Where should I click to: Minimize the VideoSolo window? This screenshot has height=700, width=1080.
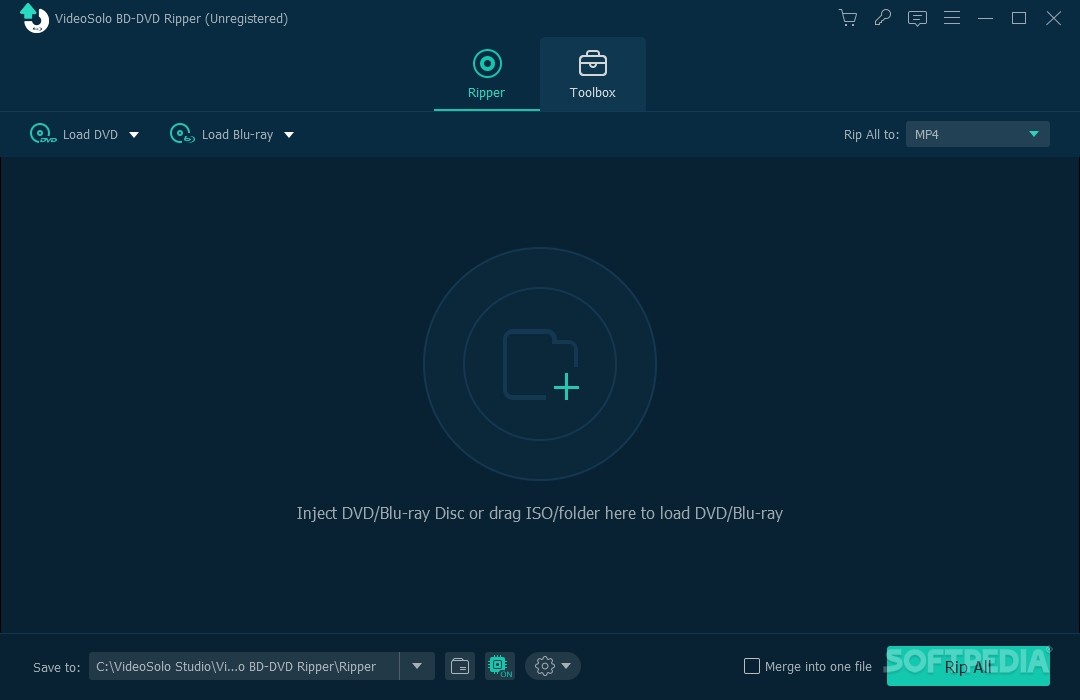985,19
